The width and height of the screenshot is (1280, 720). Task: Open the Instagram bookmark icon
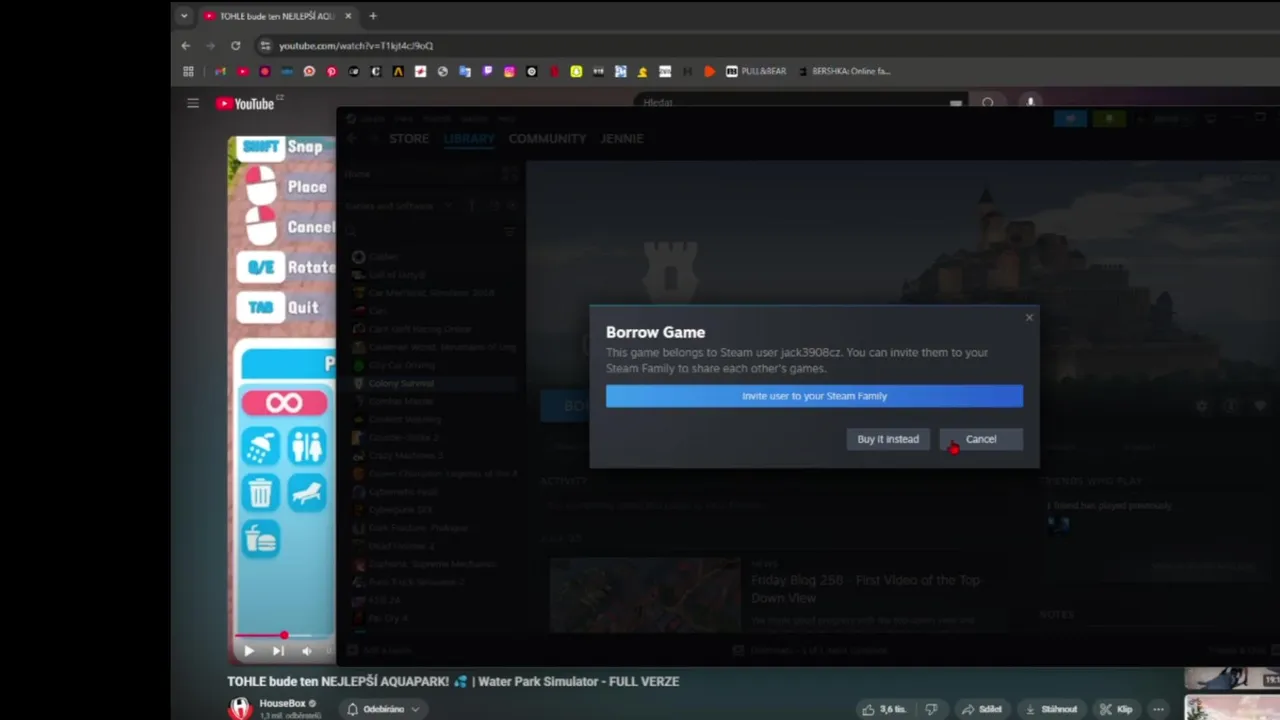(509, 71)
